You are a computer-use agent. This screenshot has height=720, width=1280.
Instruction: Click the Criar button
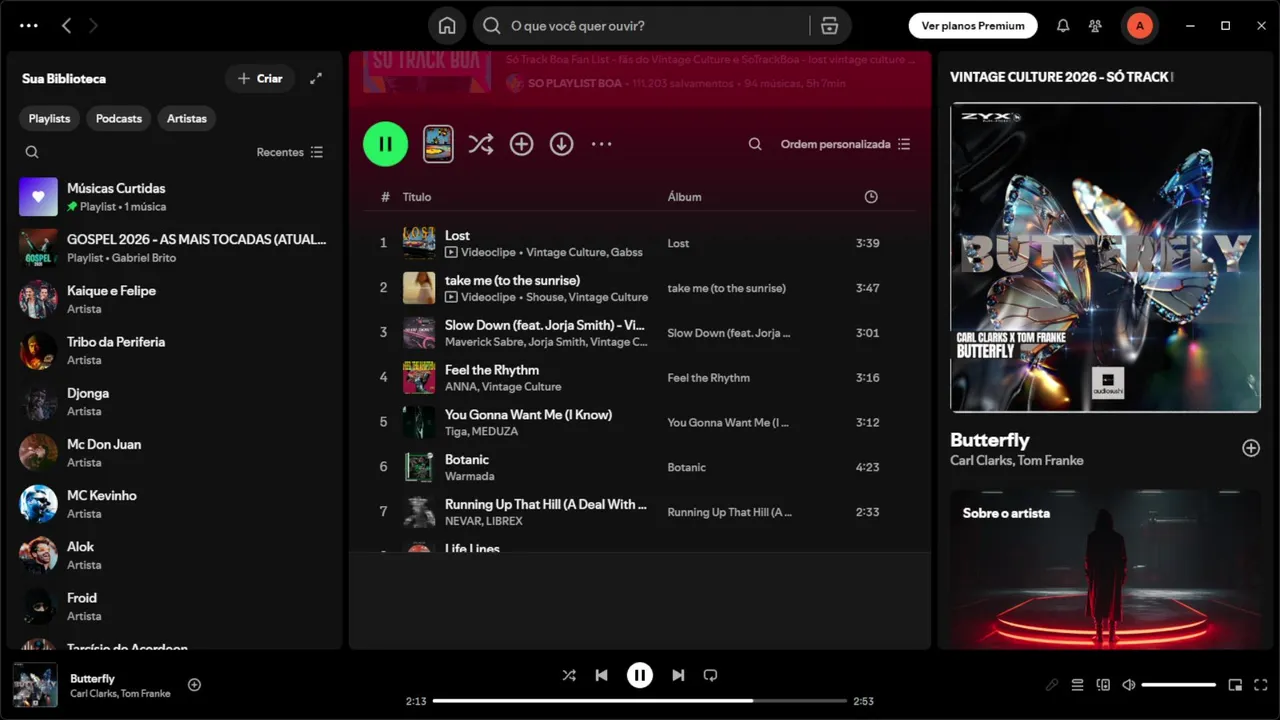click(x=260, y=78)
